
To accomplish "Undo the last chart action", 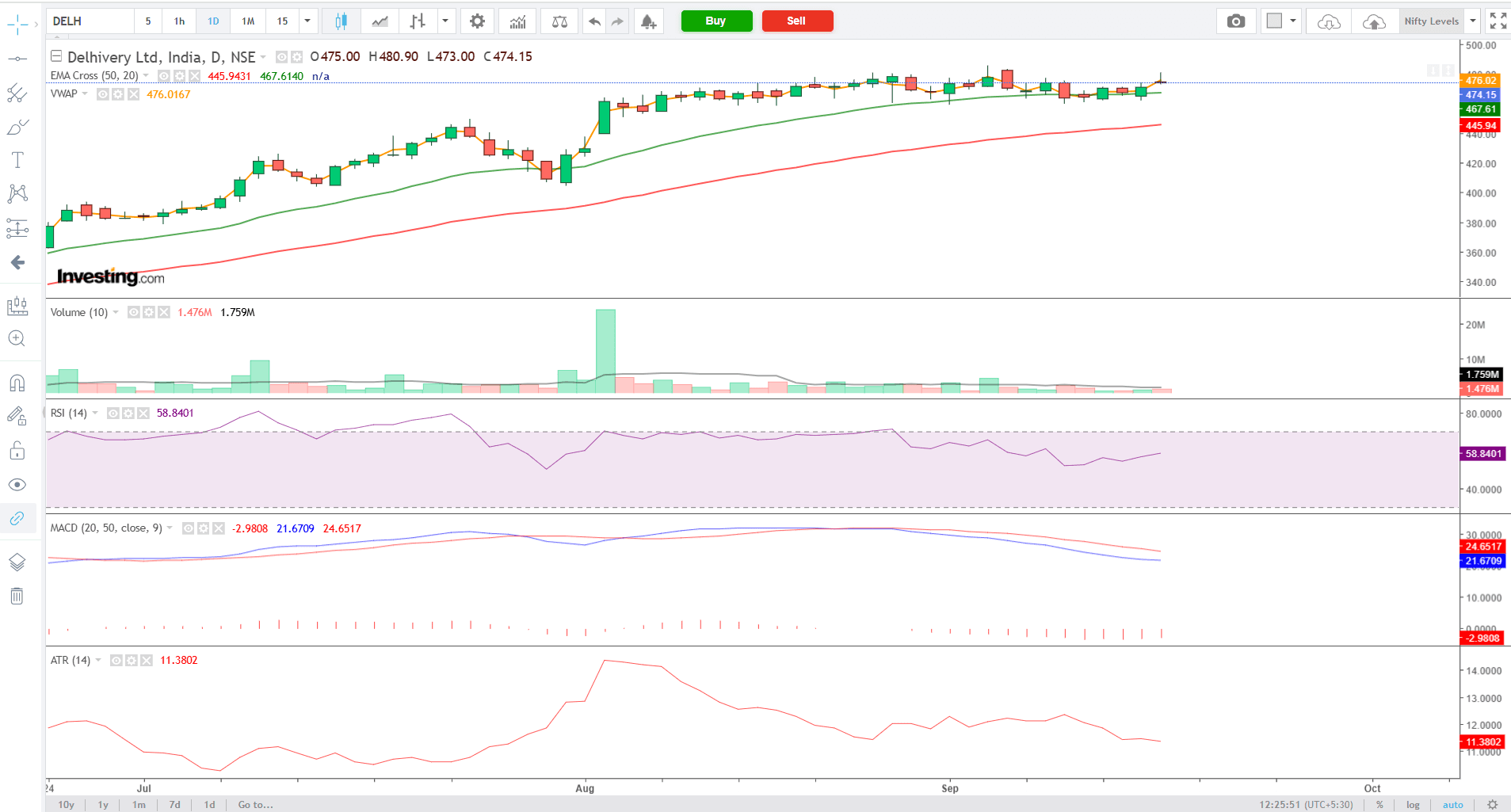I will coord(594,21).
